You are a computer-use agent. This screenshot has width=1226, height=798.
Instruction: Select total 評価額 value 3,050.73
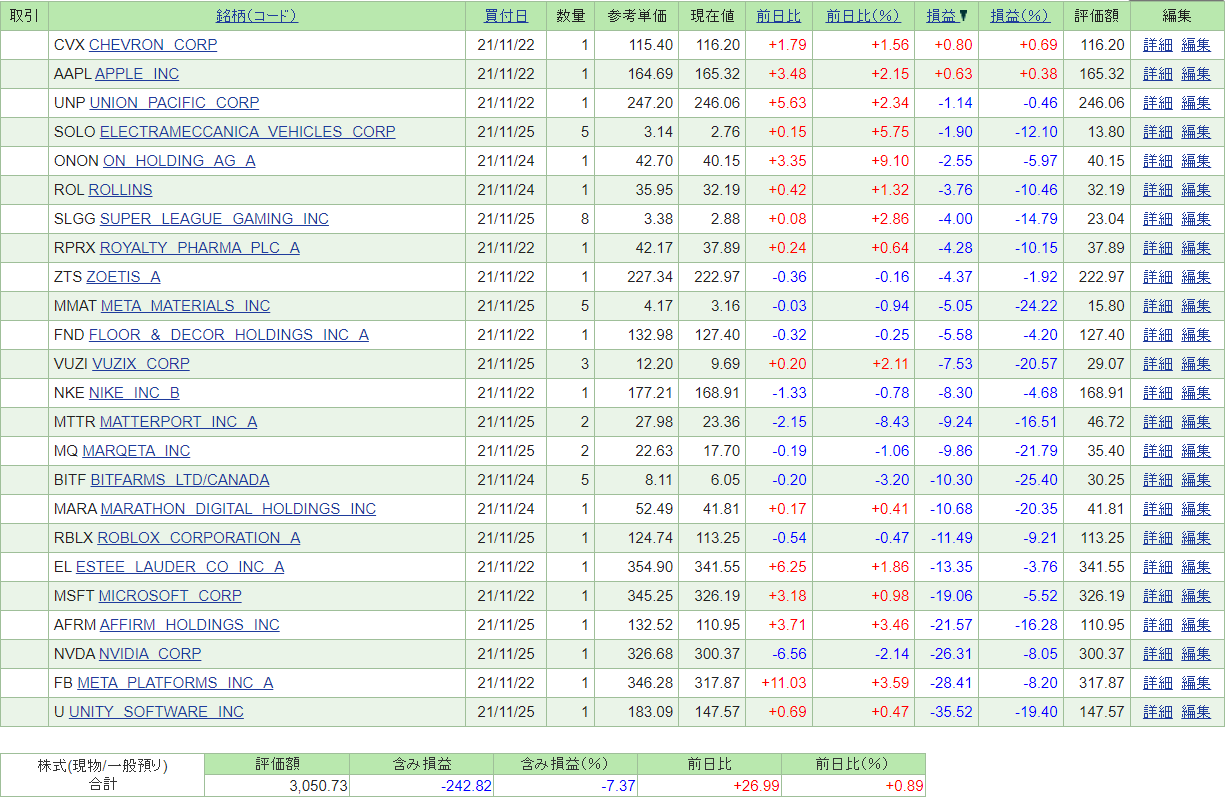pos(319,786)
